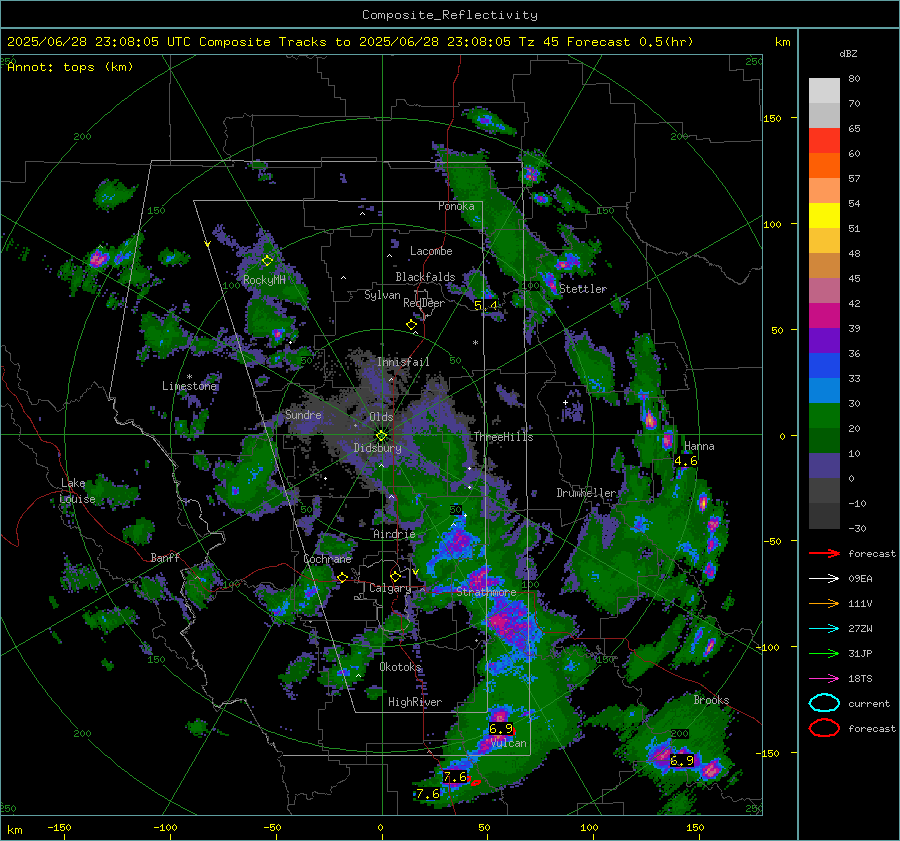Click the Drumheller label

click(587, 493)
